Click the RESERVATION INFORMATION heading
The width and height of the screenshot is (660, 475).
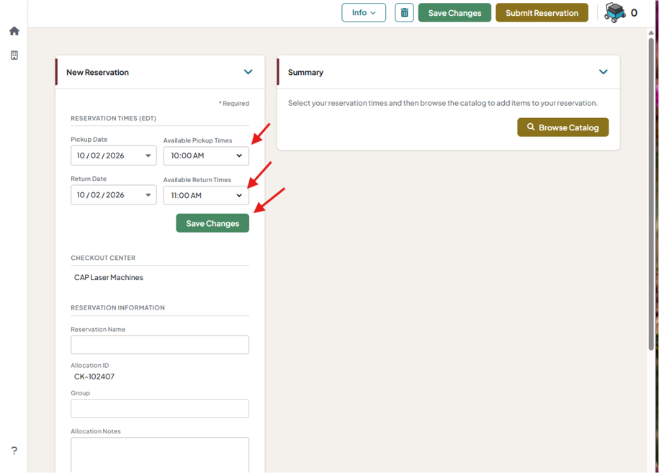point(118,308)
